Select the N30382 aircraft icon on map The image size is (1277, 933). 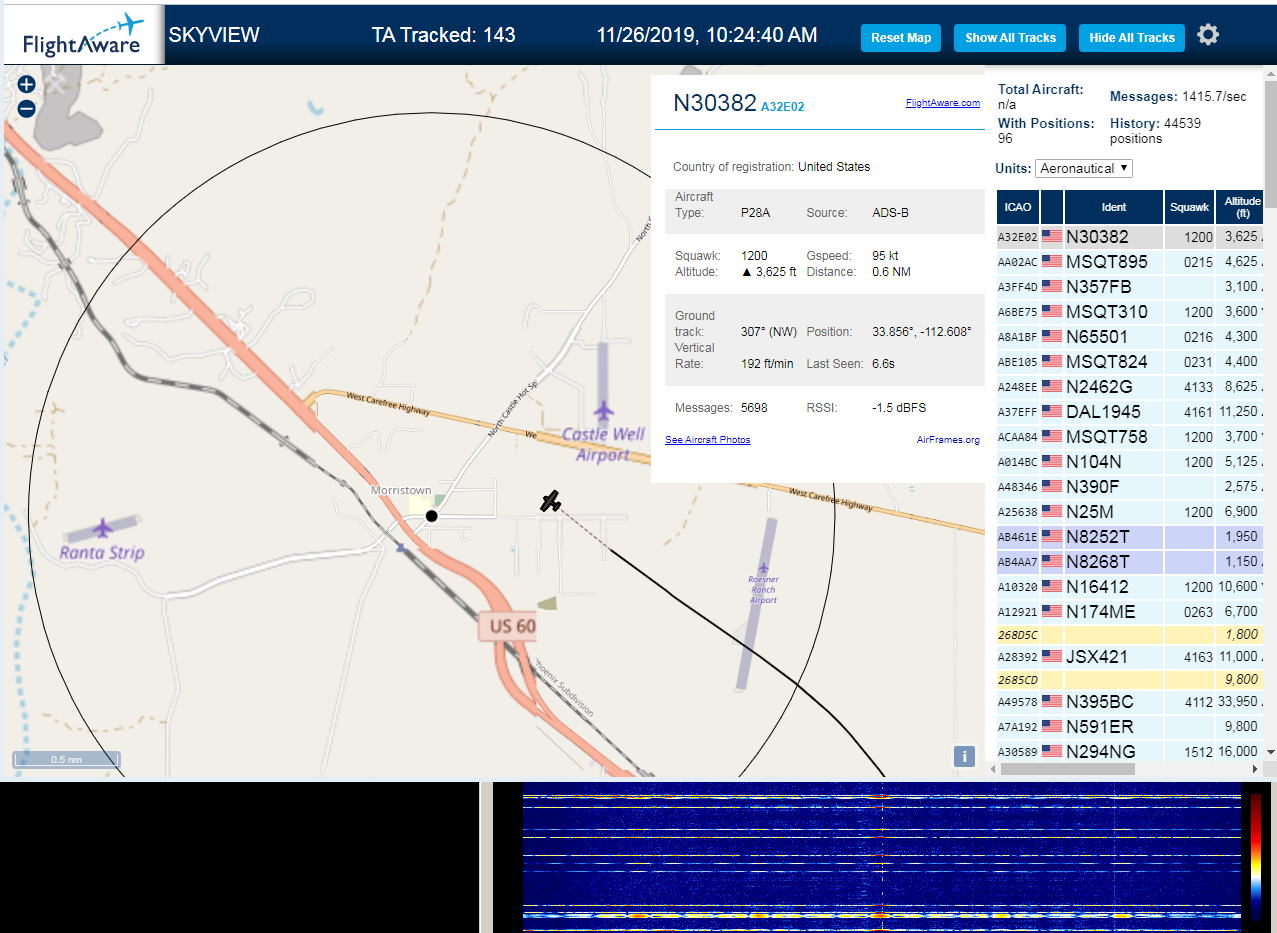coord(550,501)
